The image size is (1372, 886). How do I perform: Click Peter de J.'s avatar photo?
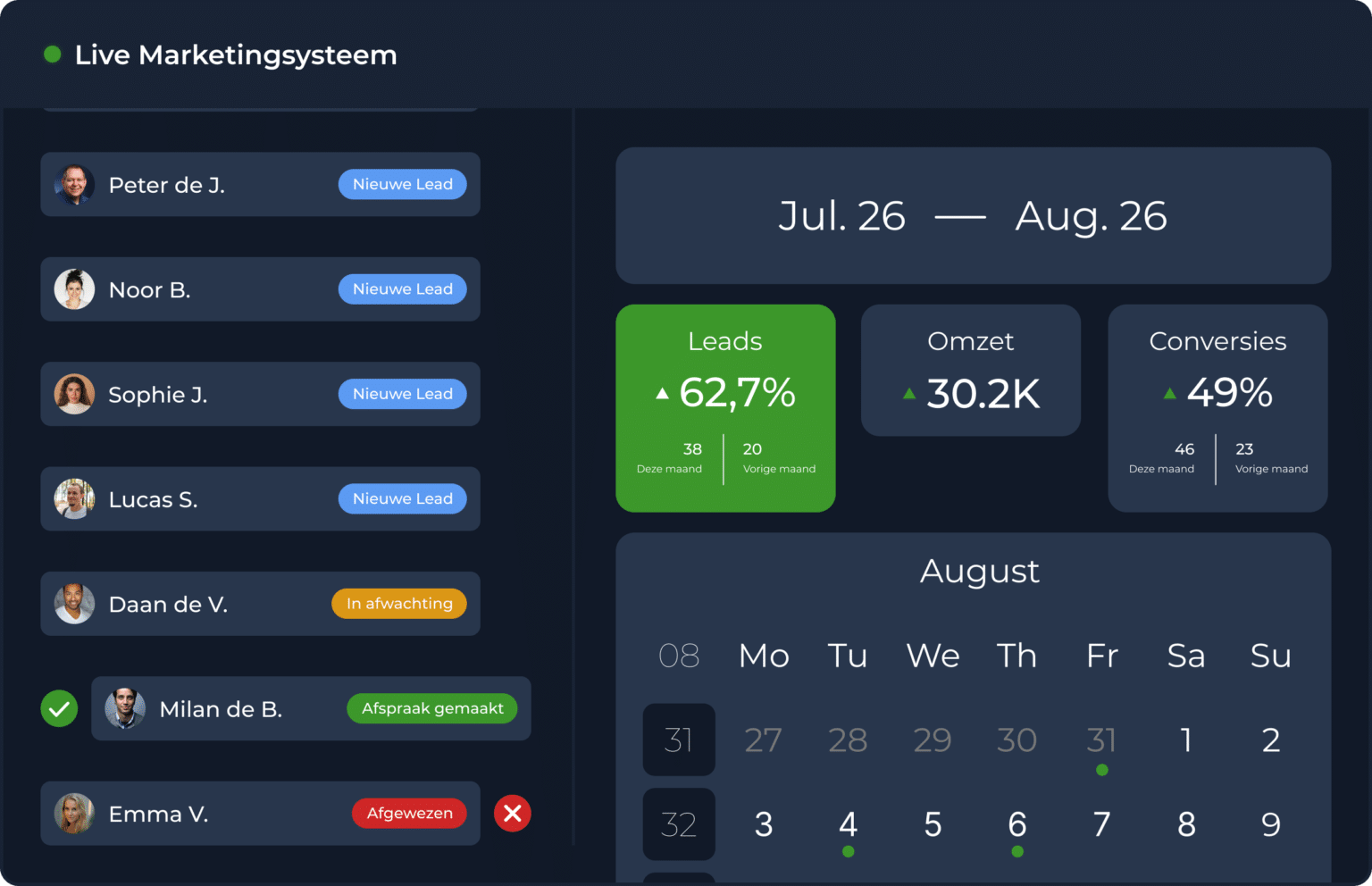74,185
